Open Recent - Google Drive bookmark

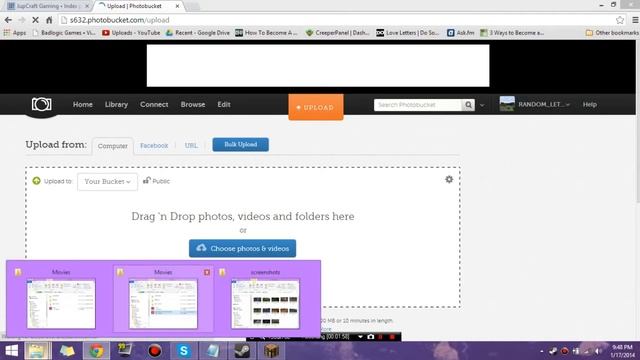pyautogui.click(x=198, y=33)
